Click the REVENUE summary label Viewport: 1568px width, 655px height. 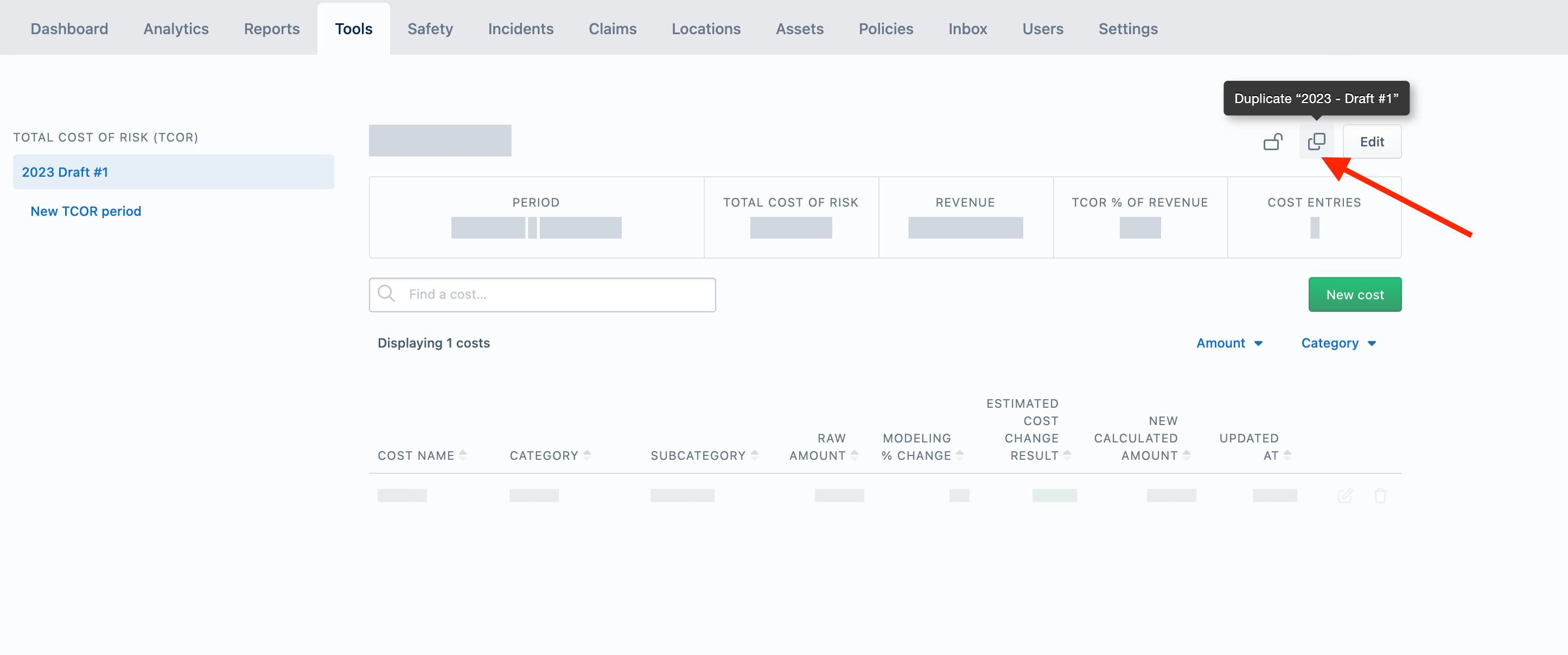pyautogui.click(x=965, y=203)
